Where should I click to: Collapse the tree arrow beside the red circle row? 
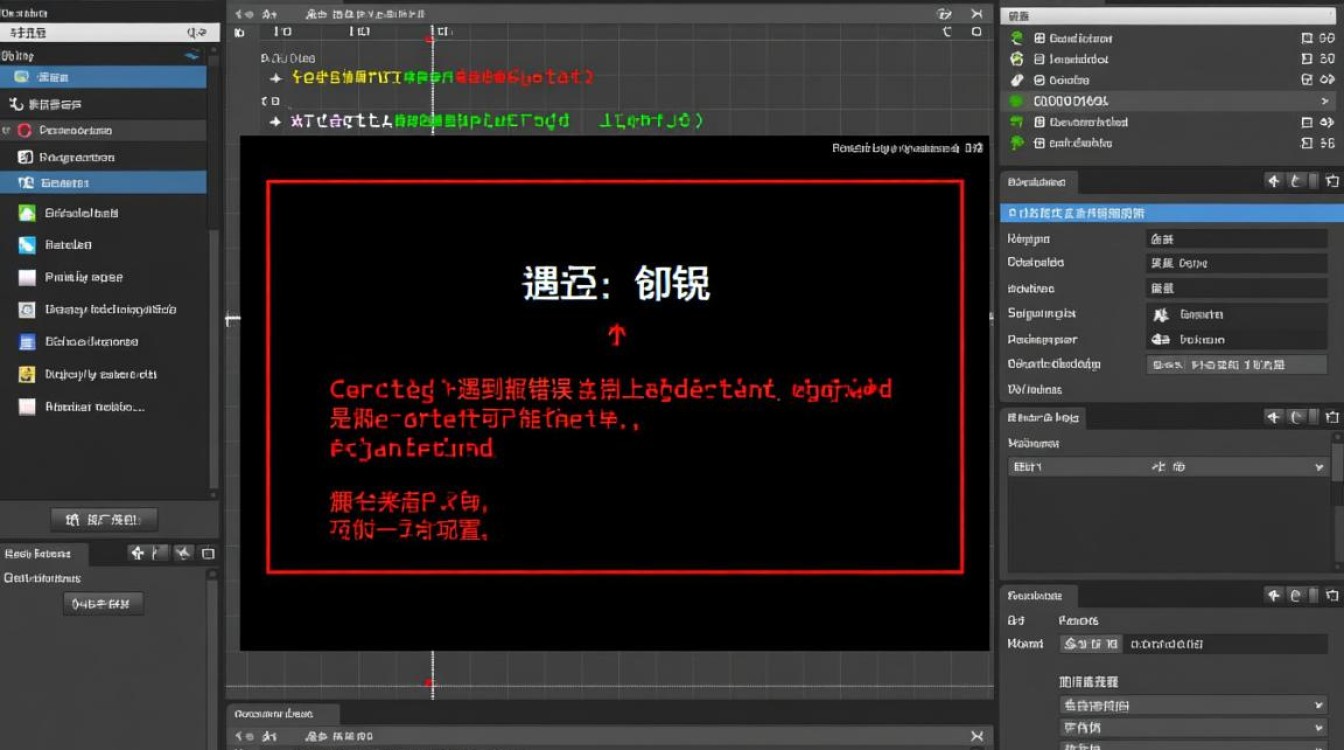6,130
